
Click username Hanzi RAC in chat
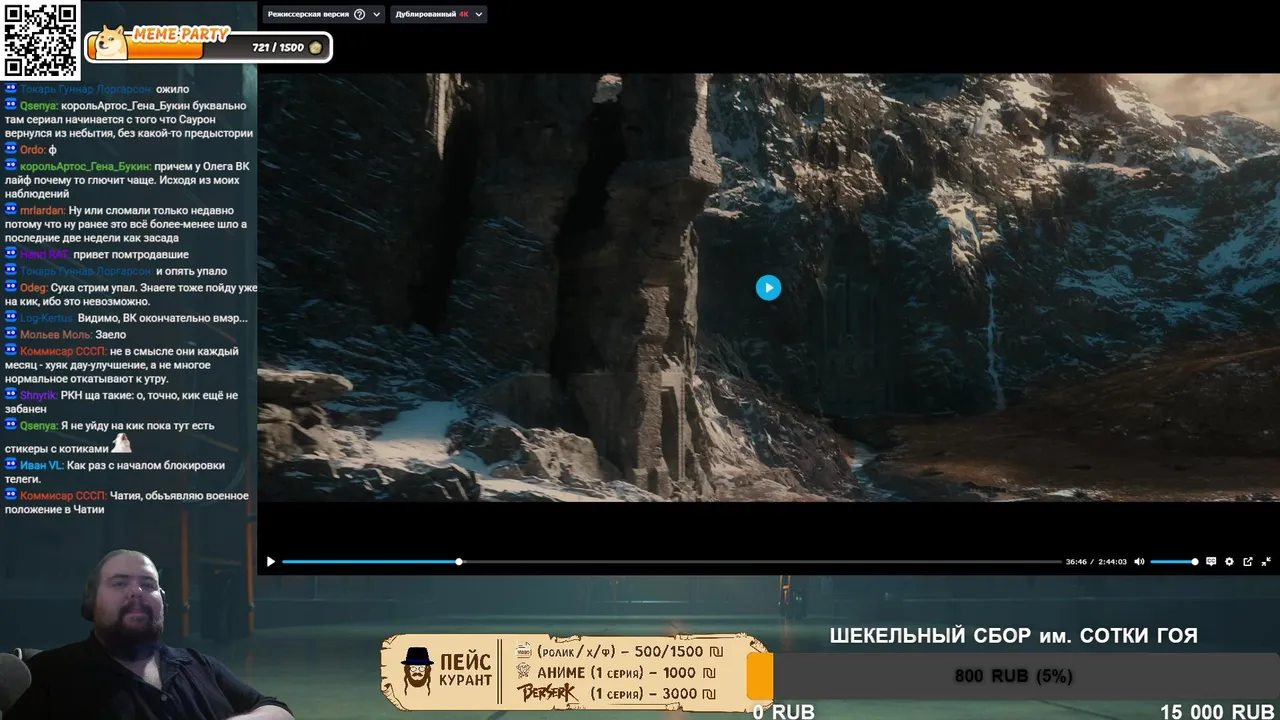[44, 254]
